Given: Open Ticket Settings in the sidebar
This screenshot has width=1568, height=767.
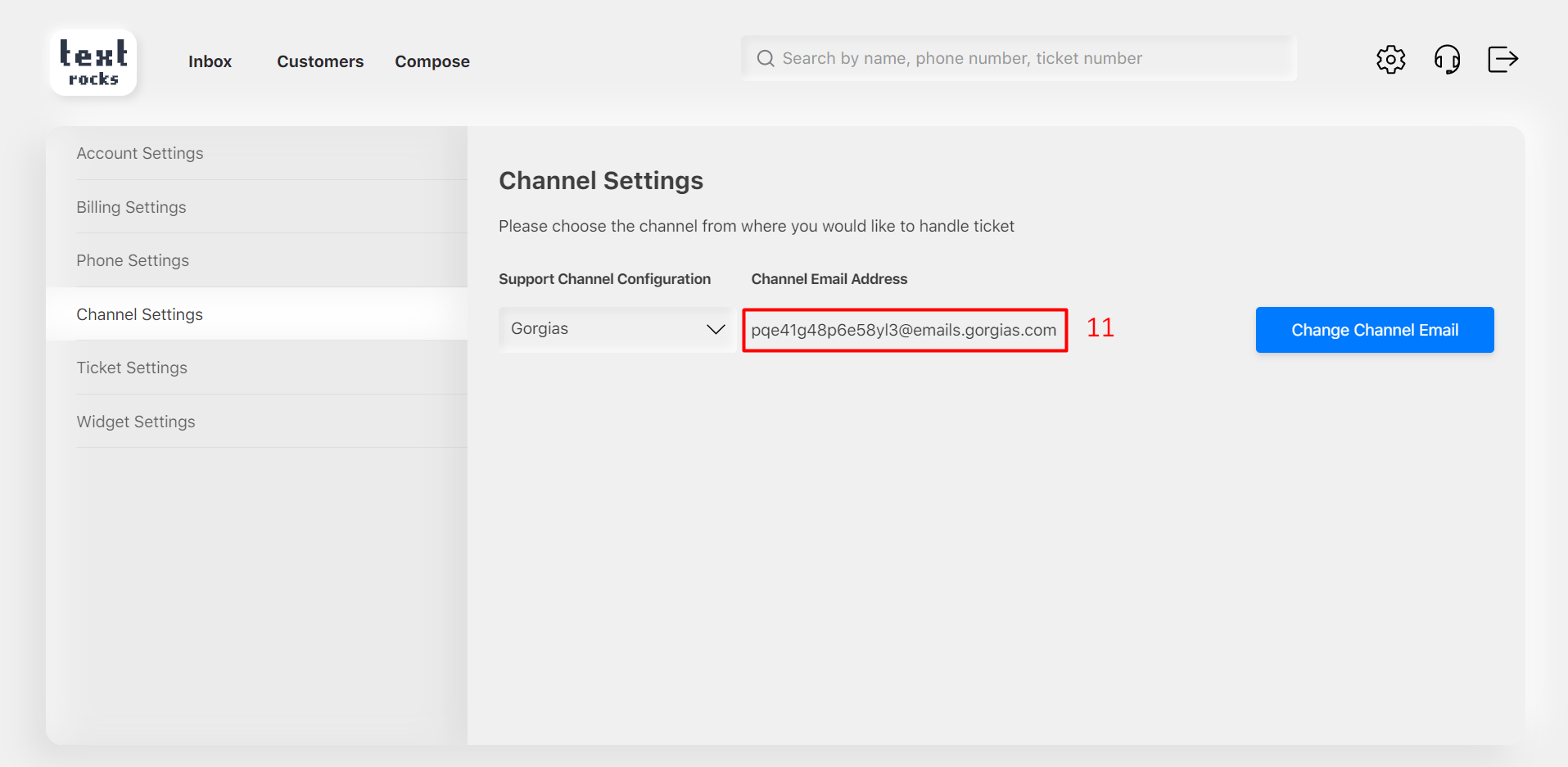Looking at the screenshot, I should coord(132,368).
